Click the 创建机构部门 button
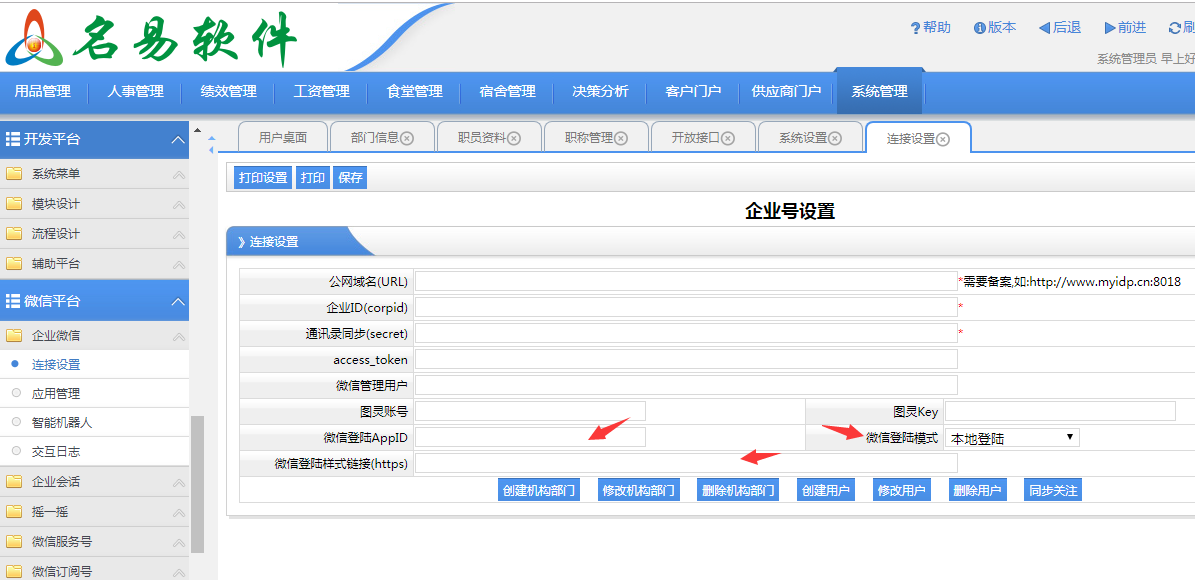The height and width of the screenshot is (580, 1195). pos(538,491)
